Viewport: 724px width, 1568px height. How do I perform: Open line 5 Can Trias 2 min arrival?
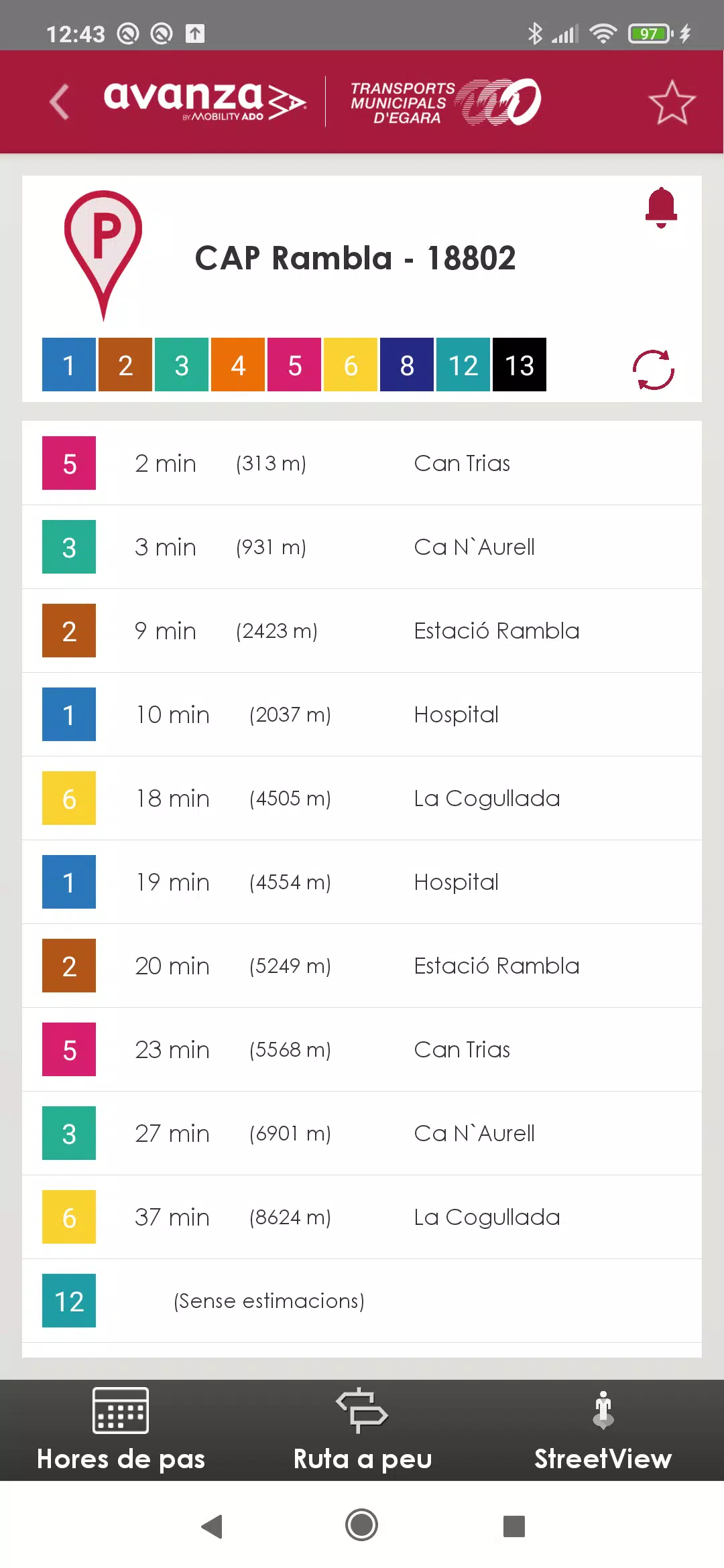pyautogui.click(x=362, y=463)
